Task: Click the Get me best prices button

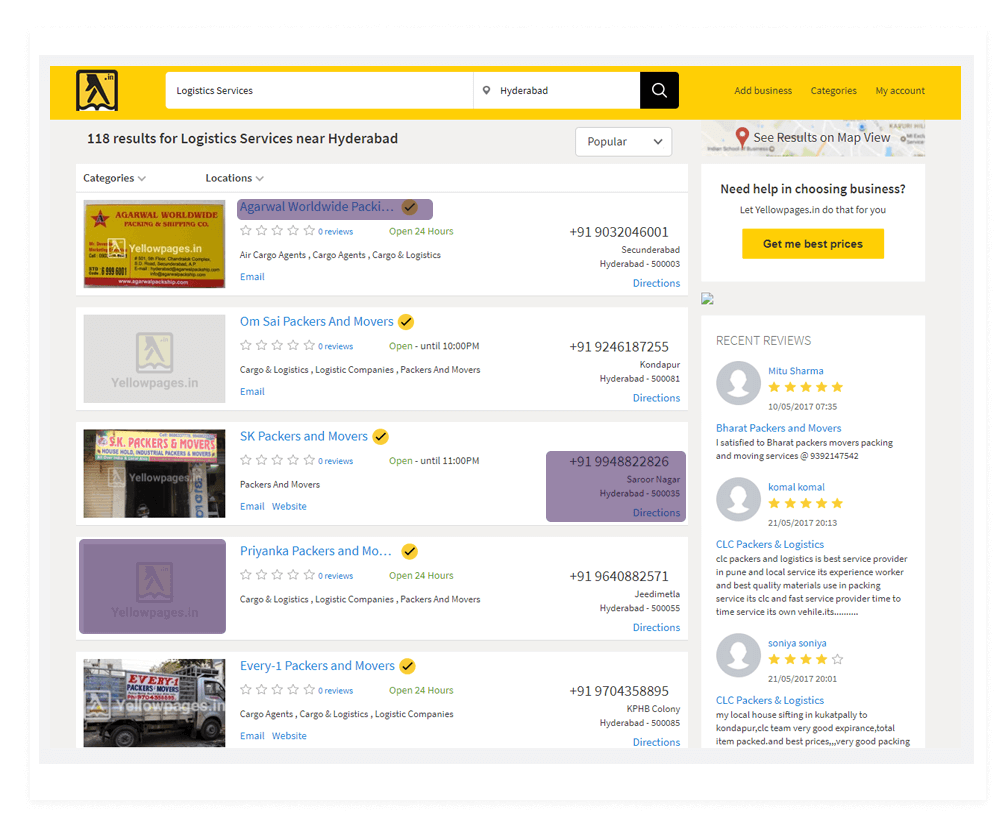Action: pyautogui.click(x=812, y=244)
